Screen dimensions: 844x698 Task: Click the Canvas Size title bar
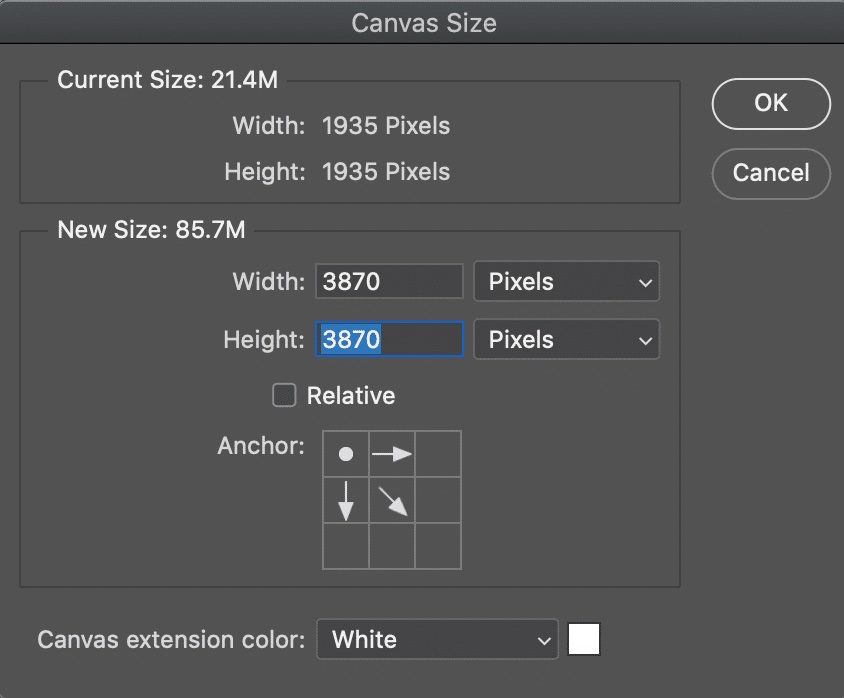tap(423, 22)
